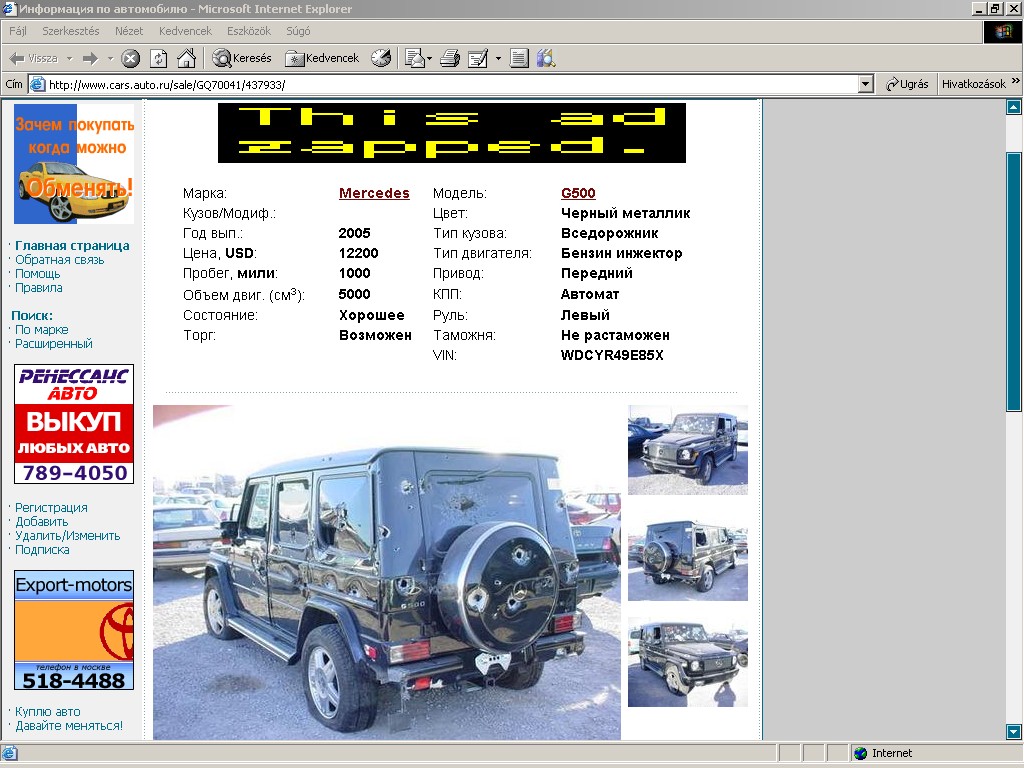
Task: Open the Подписка link
Action: pos(42,550)
